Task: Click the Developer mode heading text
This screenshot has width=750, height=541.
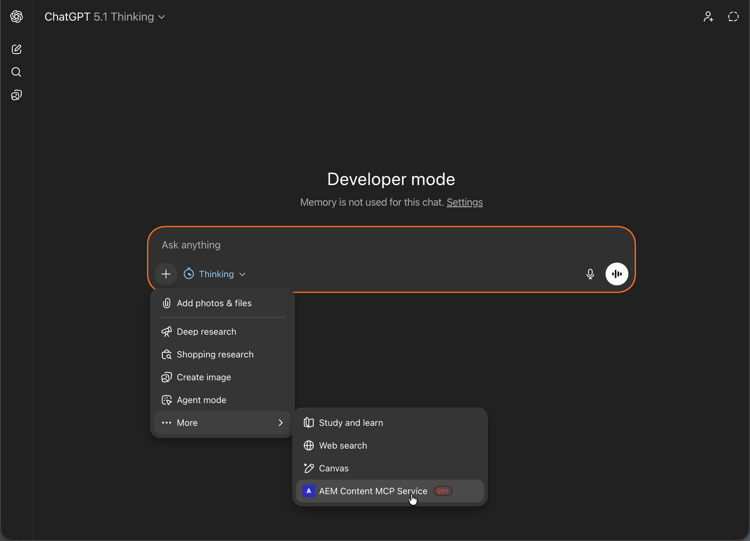Action: point(391,179)
